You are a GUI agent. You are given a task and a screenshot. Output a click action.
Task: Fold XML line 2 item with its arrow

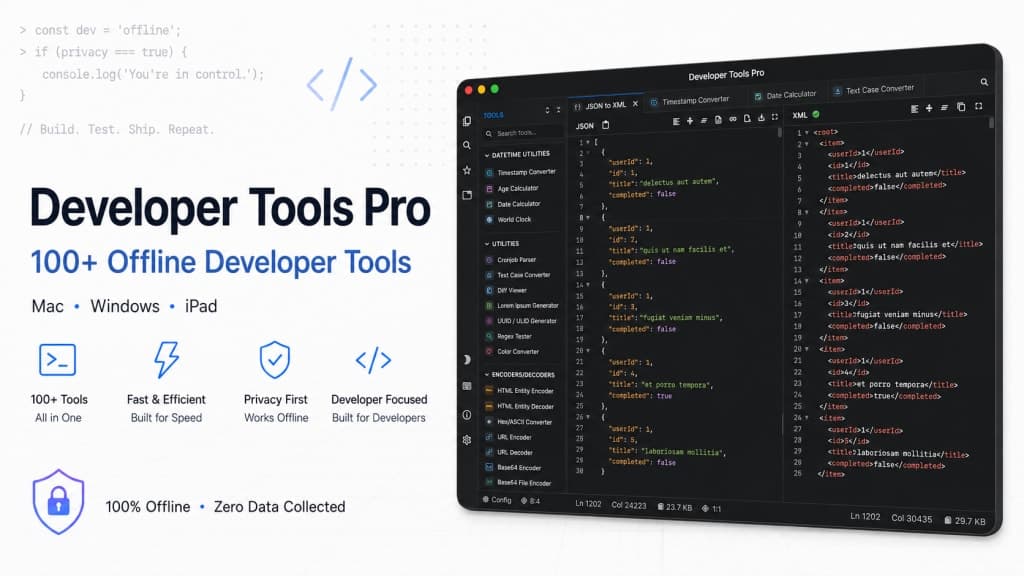(x=807, y=144)
